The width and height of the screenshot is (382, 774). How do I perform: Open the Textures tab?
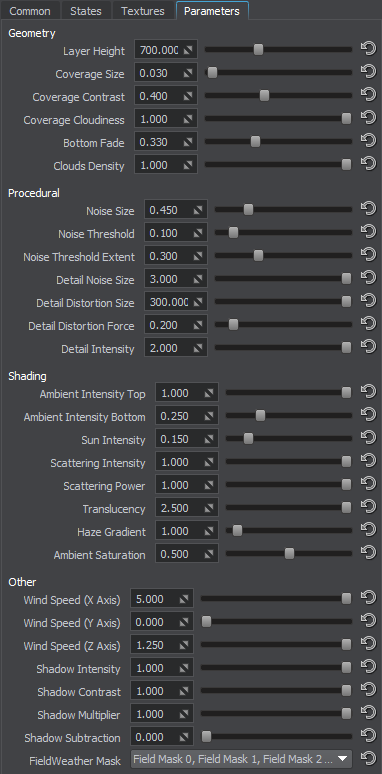click(143, 11)
